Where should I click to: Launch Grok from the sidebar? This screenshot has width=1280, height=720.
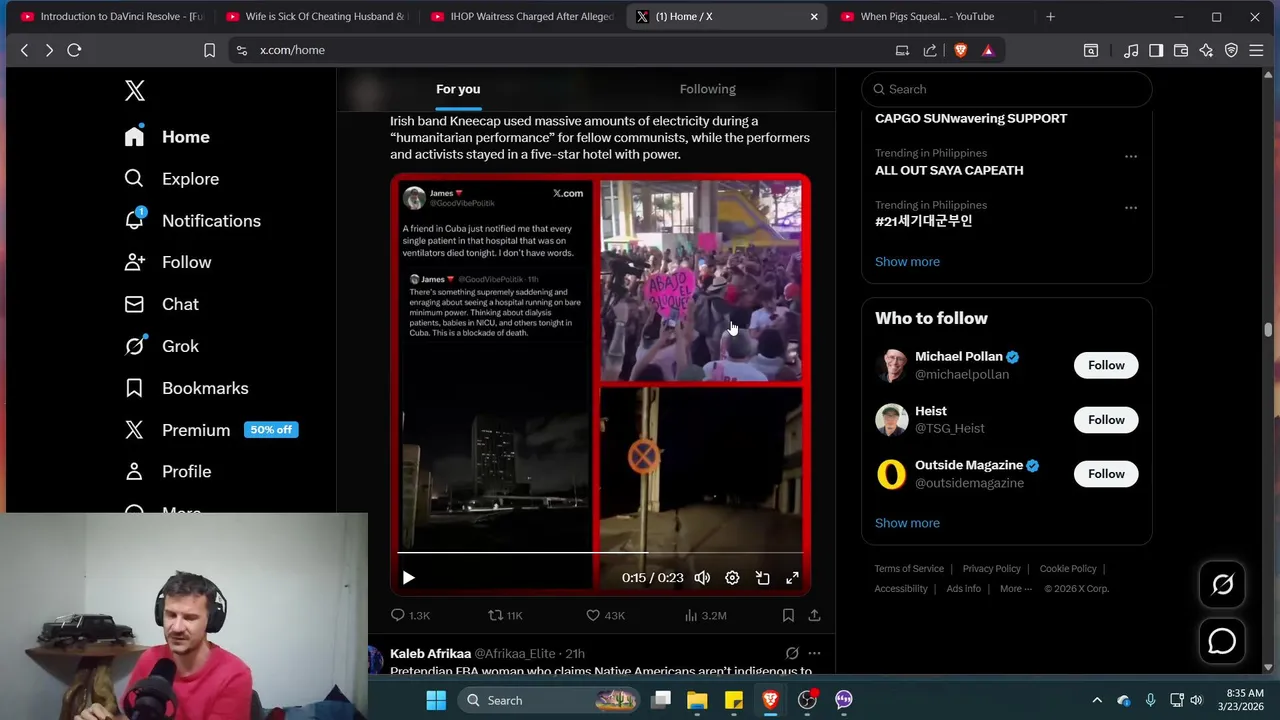(x=161, y=346)
